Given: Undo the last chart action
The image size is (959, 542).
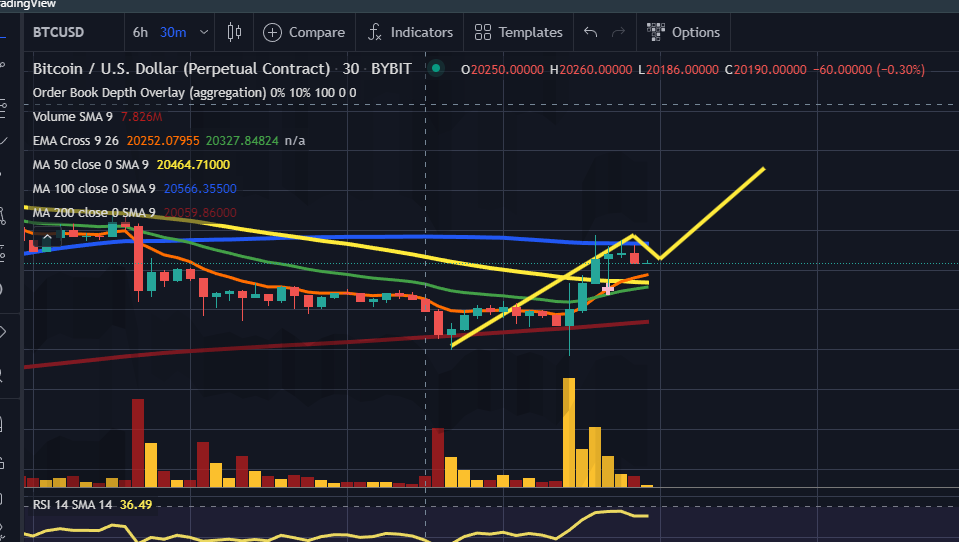Looking at the screenshot, I should [x=590, y=32].
